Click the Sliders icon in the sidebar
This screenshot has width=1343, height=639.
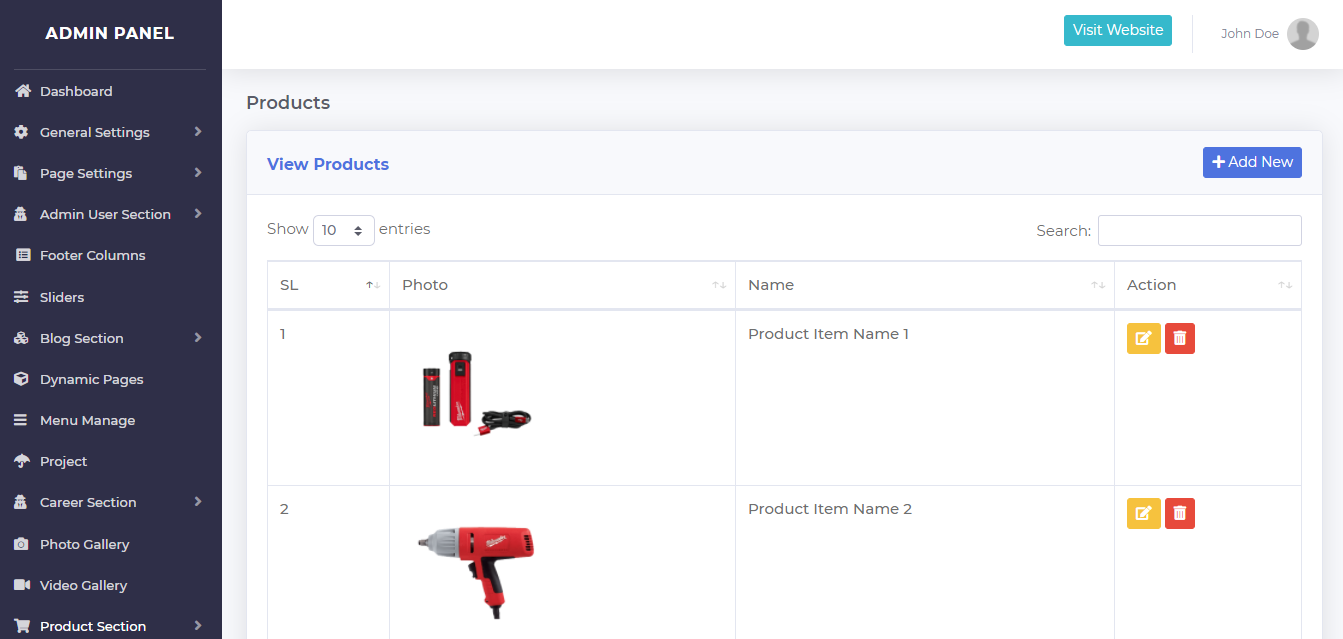pyautogui.click(x=22, y=297)
